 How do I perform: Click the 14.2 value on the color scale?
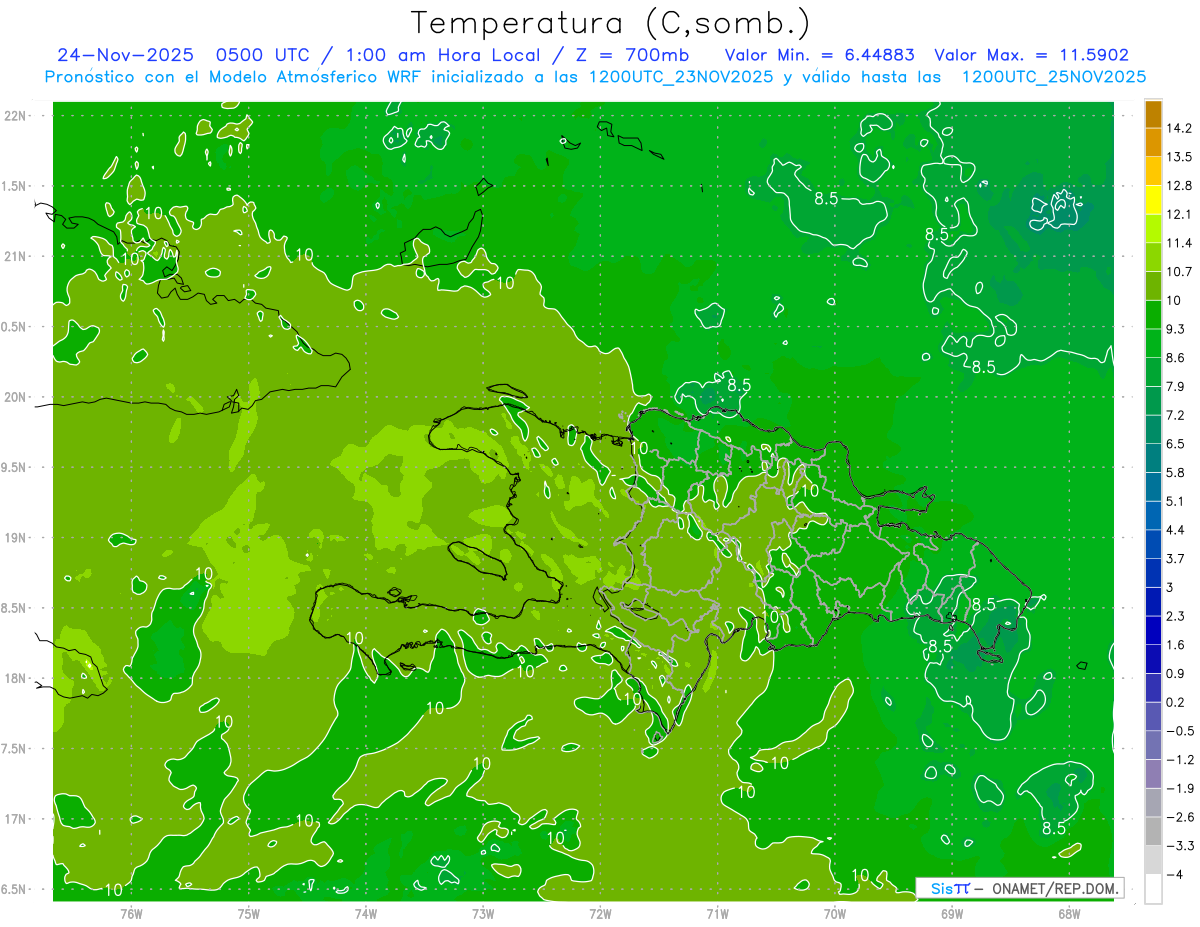(1179, 128)
